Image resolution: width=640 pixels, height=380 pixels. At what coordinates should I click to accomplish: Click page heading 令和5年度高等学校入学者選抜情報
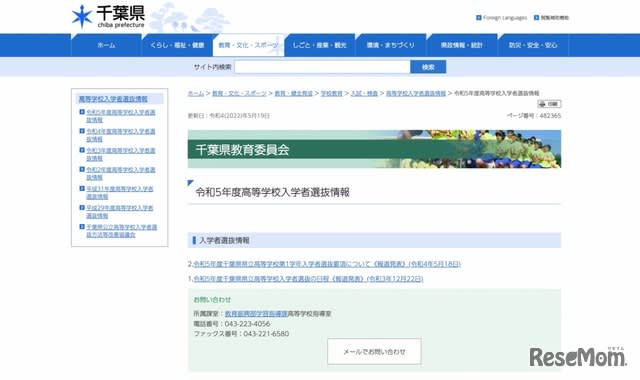click(272, 192)
